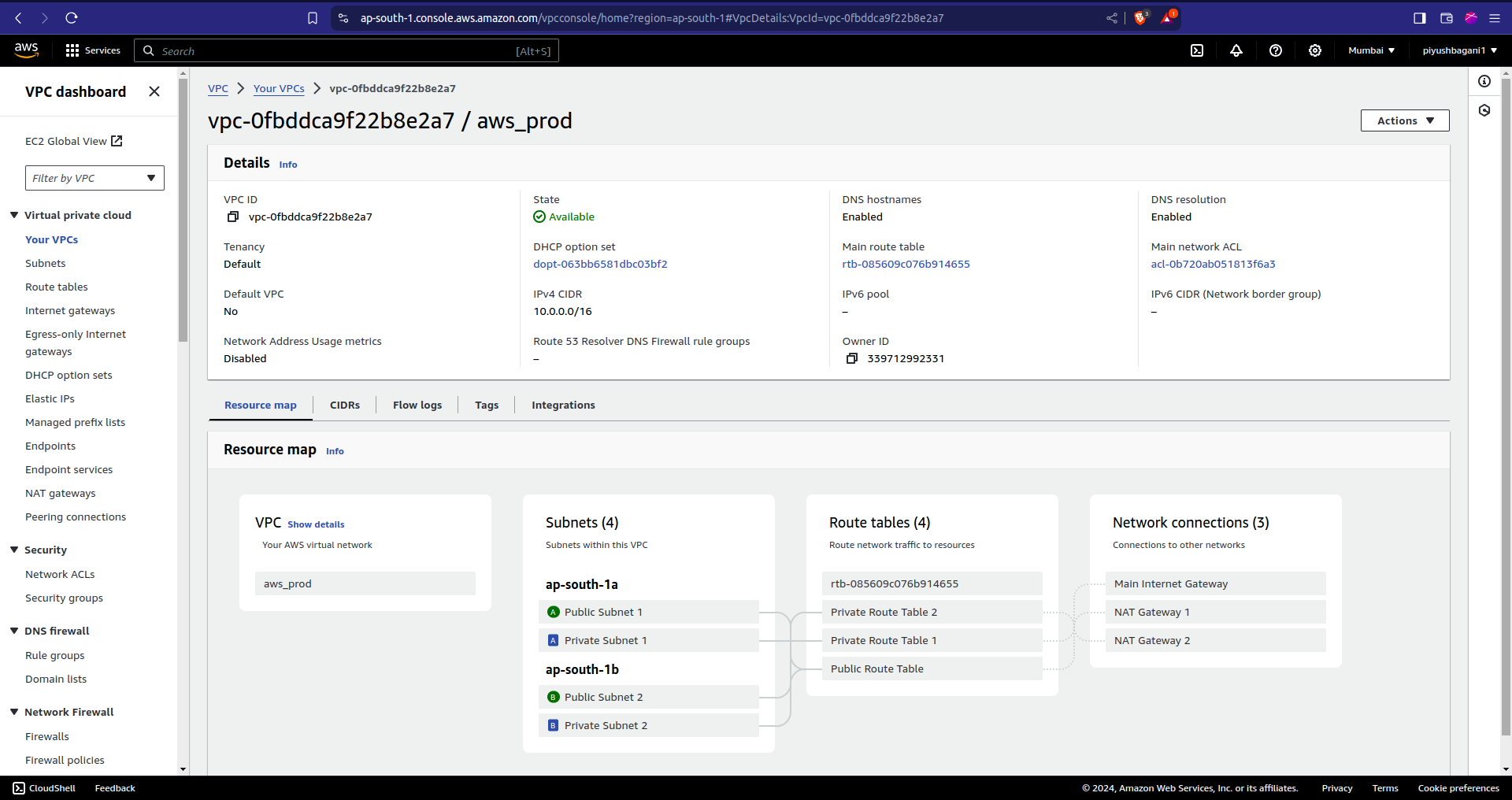This screenshot has height=800, width=1512.
Task: Copy the Owner ID using copy icon
Action: pos(851,359)
